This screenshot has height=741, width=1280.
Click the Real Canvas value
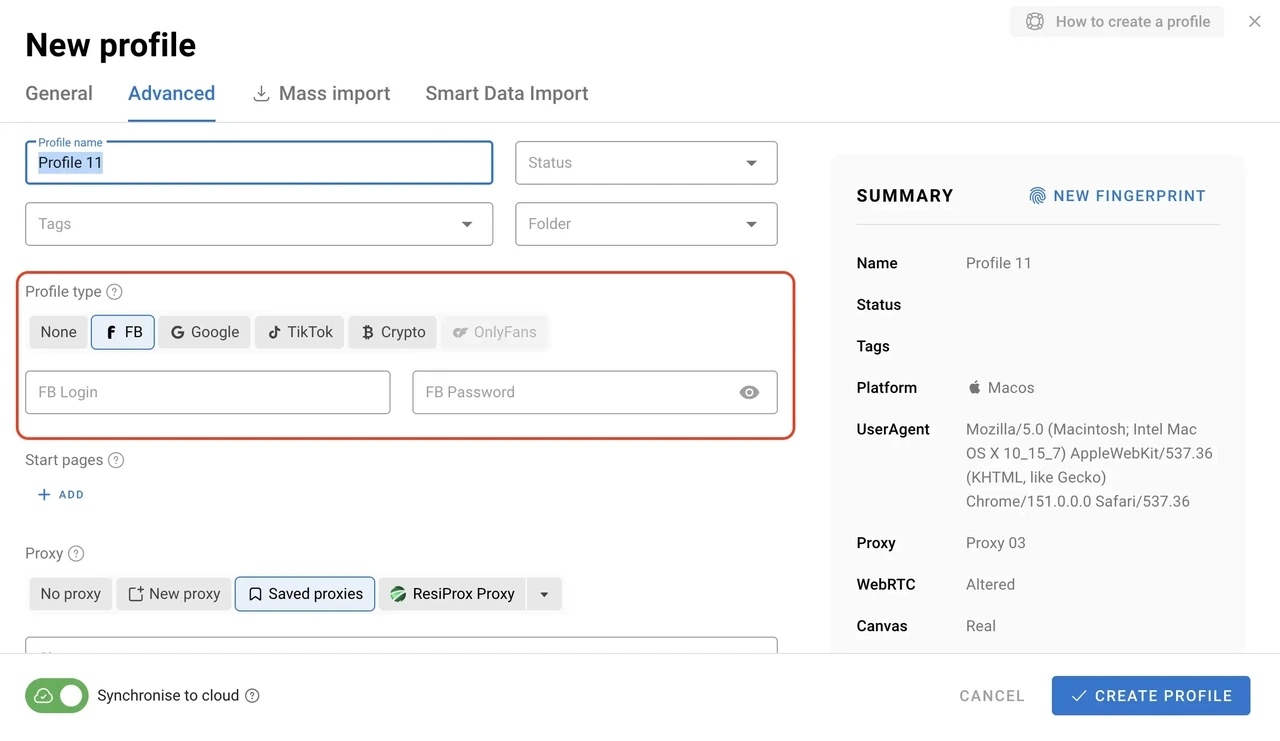[x=981, y=626]
